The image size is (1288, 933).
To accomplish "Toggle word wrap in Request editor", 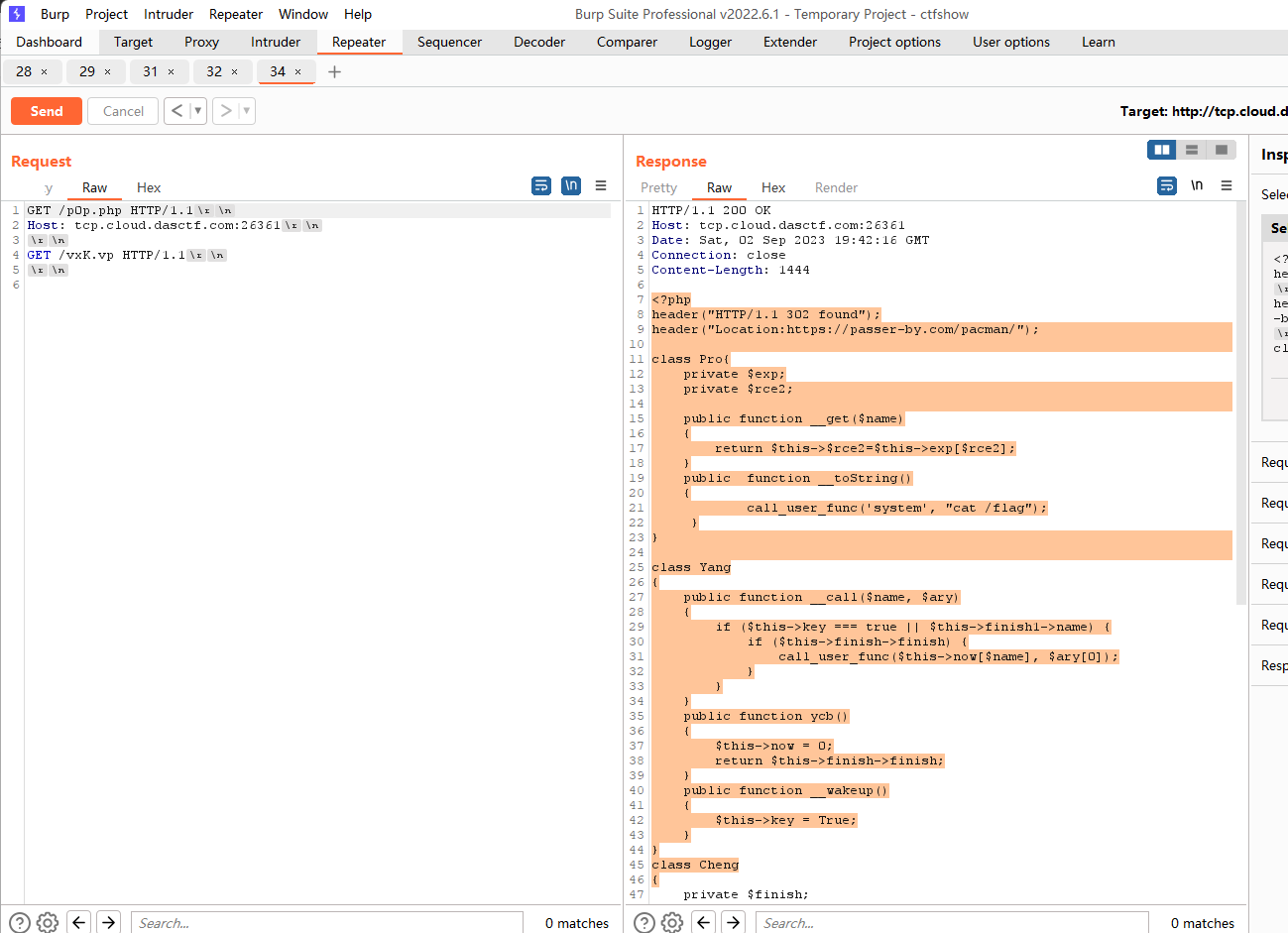I will (x=541, y=185).
